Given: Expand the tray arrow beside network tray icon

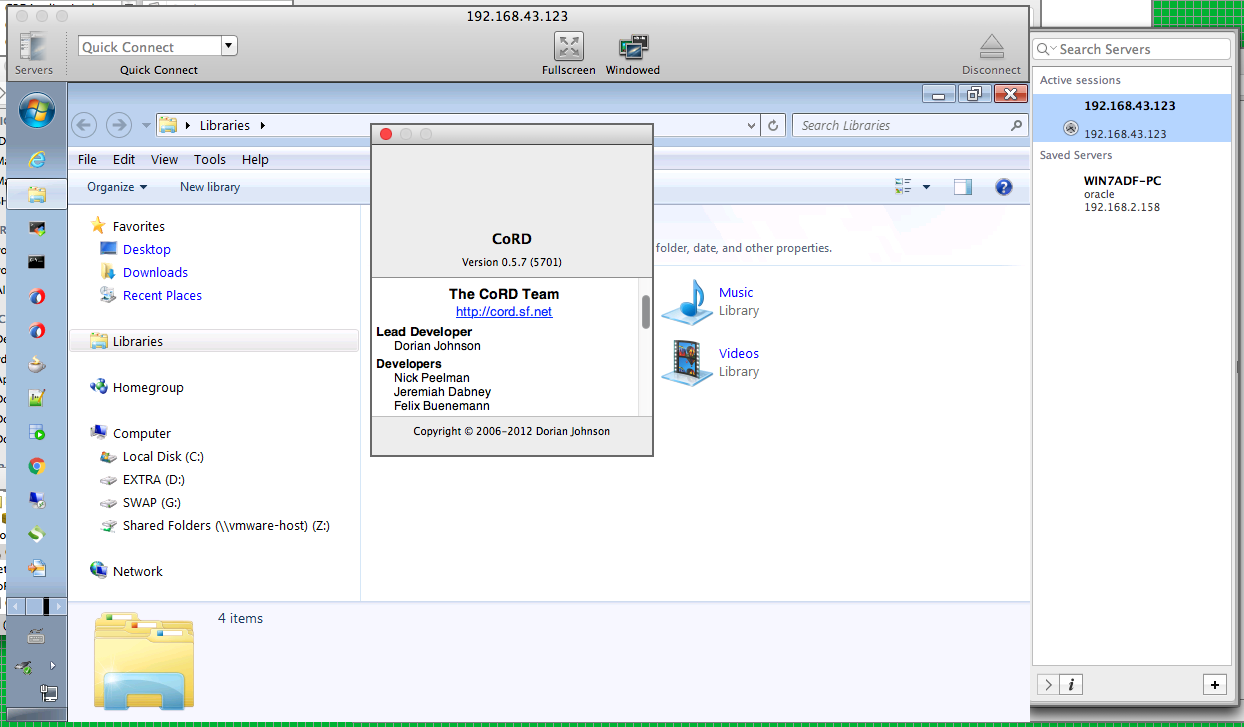Looking at the screenshot, I should click(52, 665).
